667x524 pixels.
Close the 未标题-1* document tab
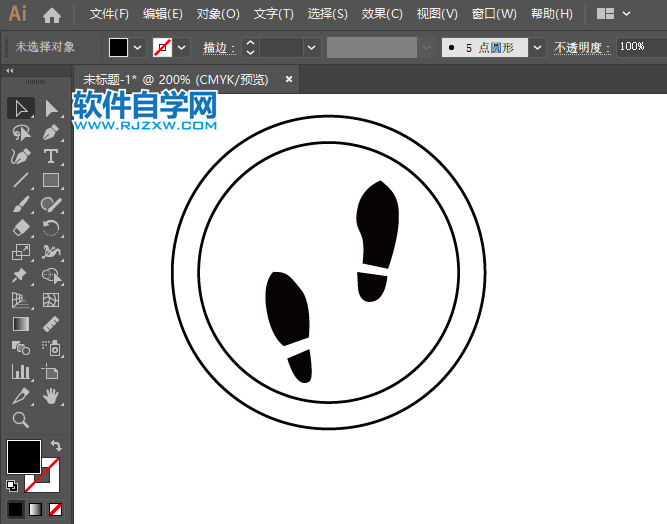coord(289,79)
